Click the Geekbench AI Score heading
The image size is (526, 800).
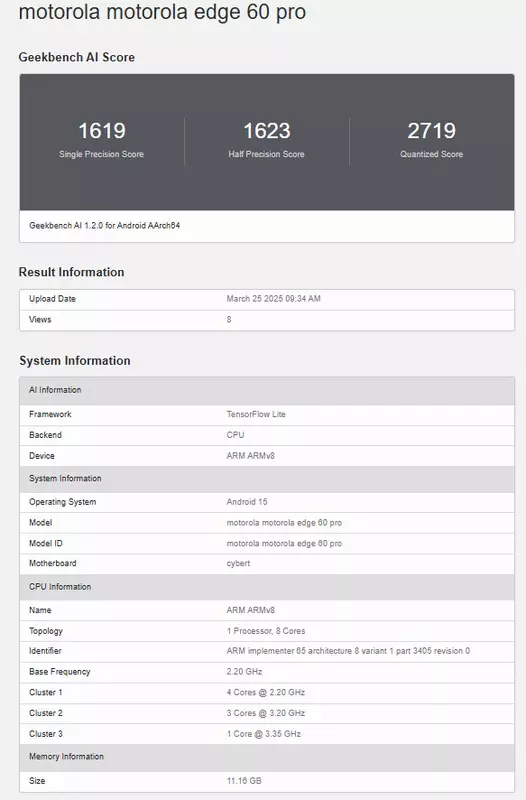[77, 57]
